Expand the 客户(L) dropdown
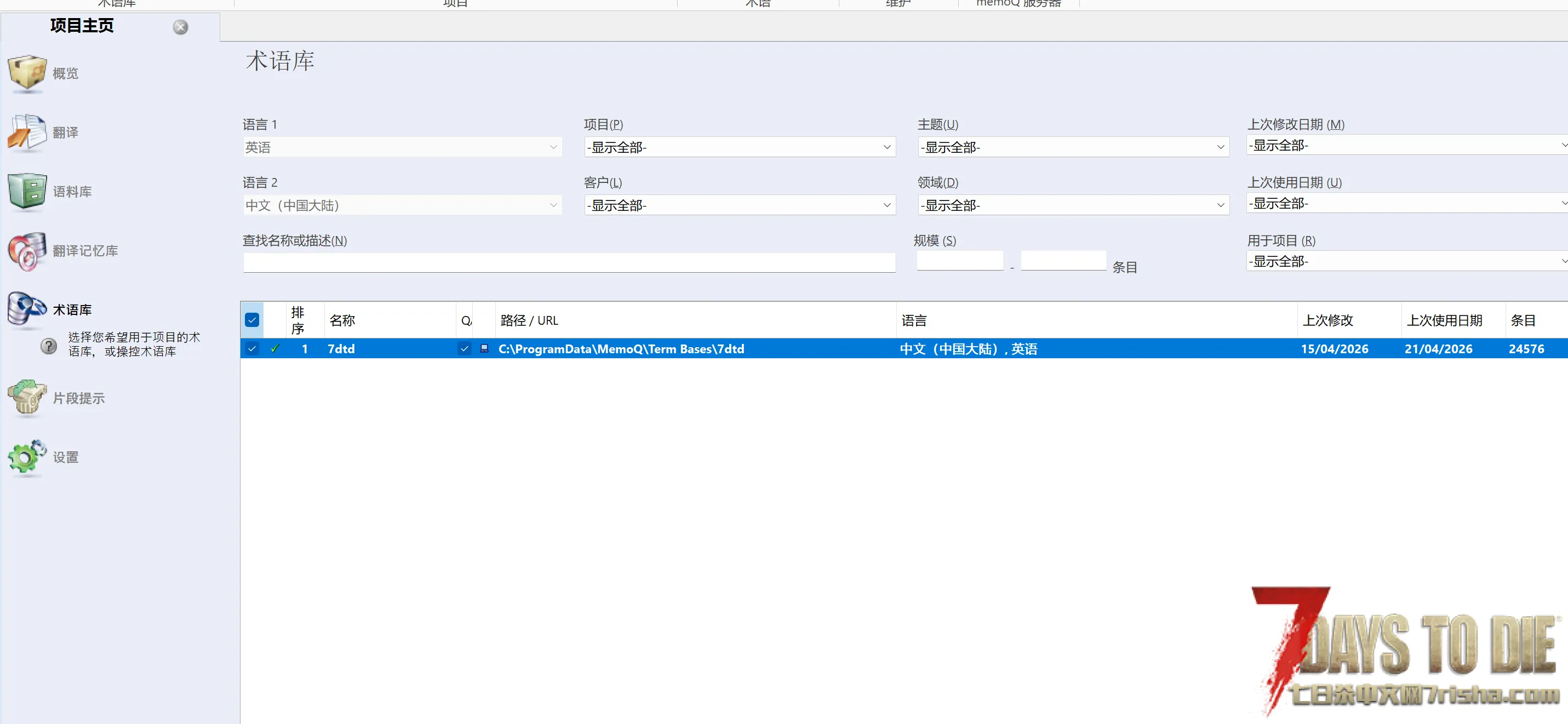Screen dimensions: 1568x724 point(886,205)
